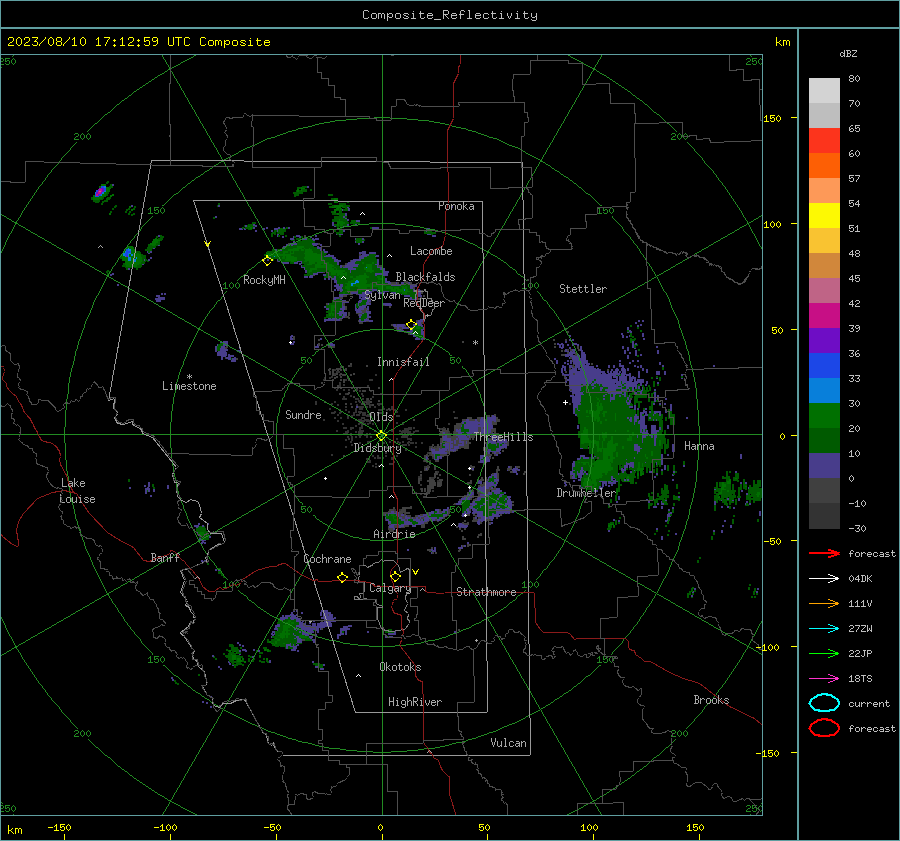The width and height of the screenshot is (900, 841).
Task: Click the Airdrie city label
Action: 394,534
